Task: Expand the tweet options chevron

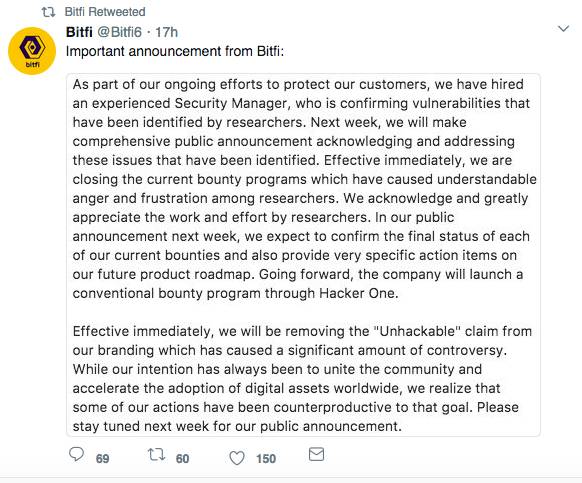Action: (x=563, y=29)
